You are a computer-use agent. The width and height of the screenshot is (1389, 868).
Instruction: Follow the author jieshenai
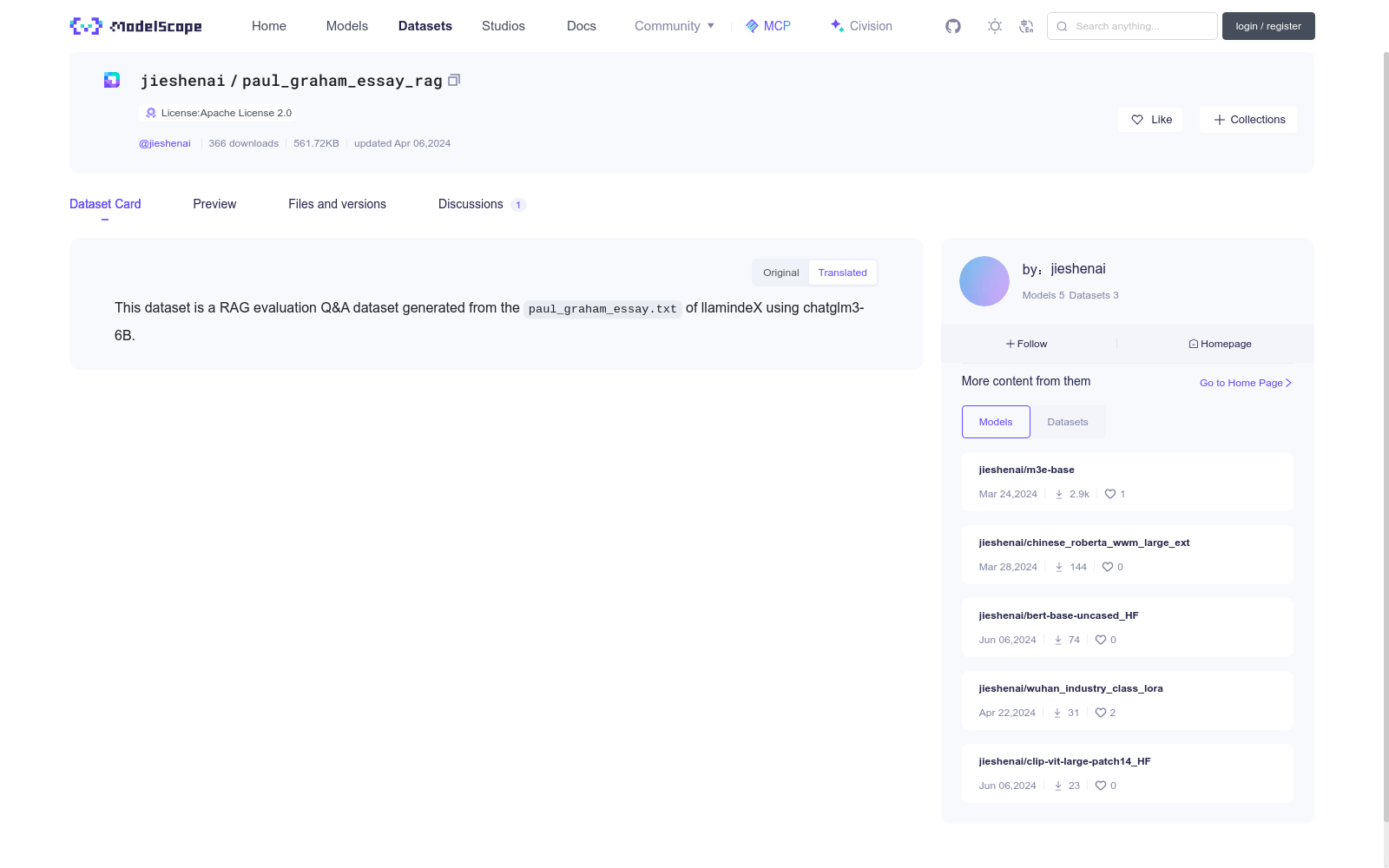tap(1027, 344)
